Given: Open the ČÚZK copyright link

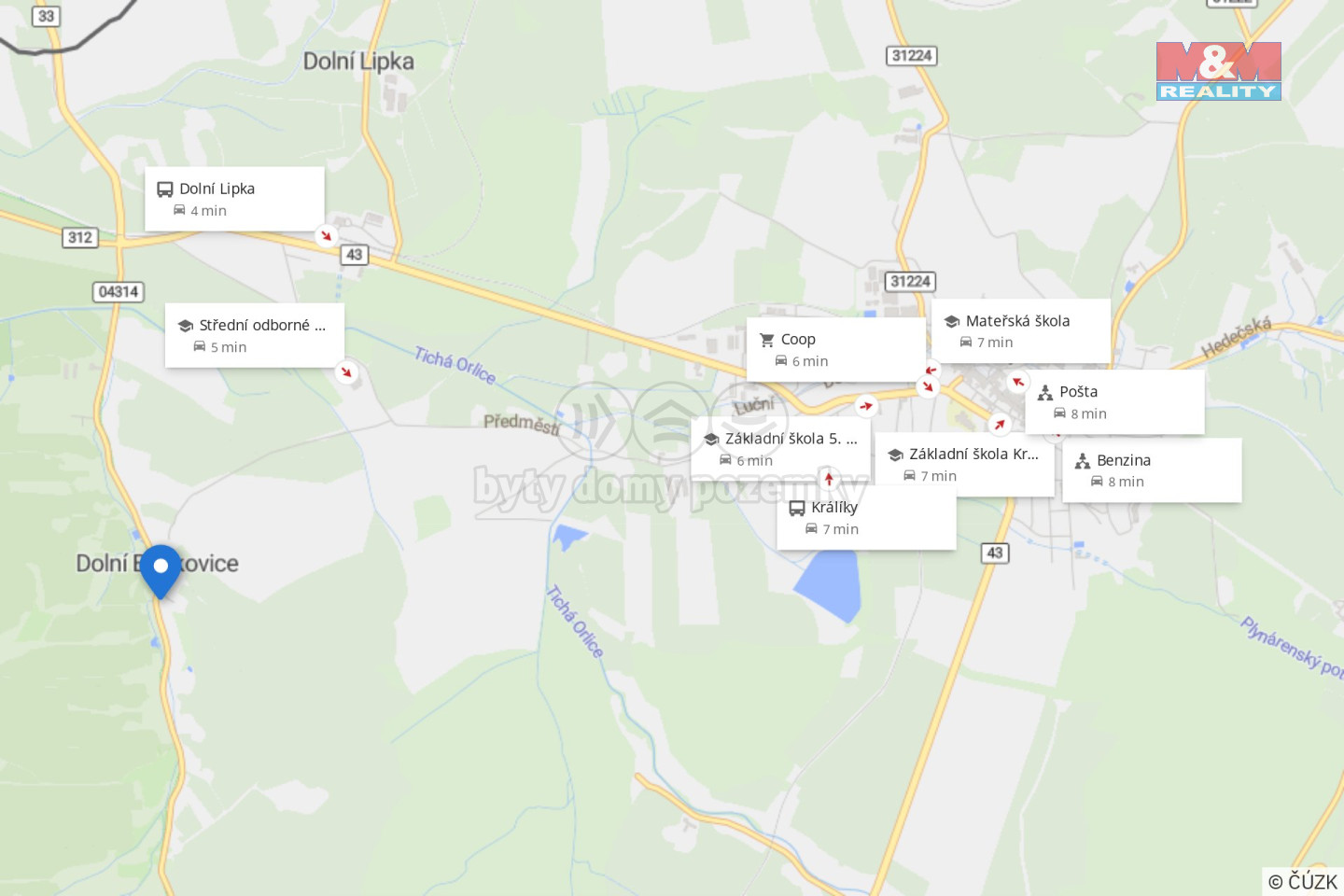Looking at the screenshot, I should 1303,881.
